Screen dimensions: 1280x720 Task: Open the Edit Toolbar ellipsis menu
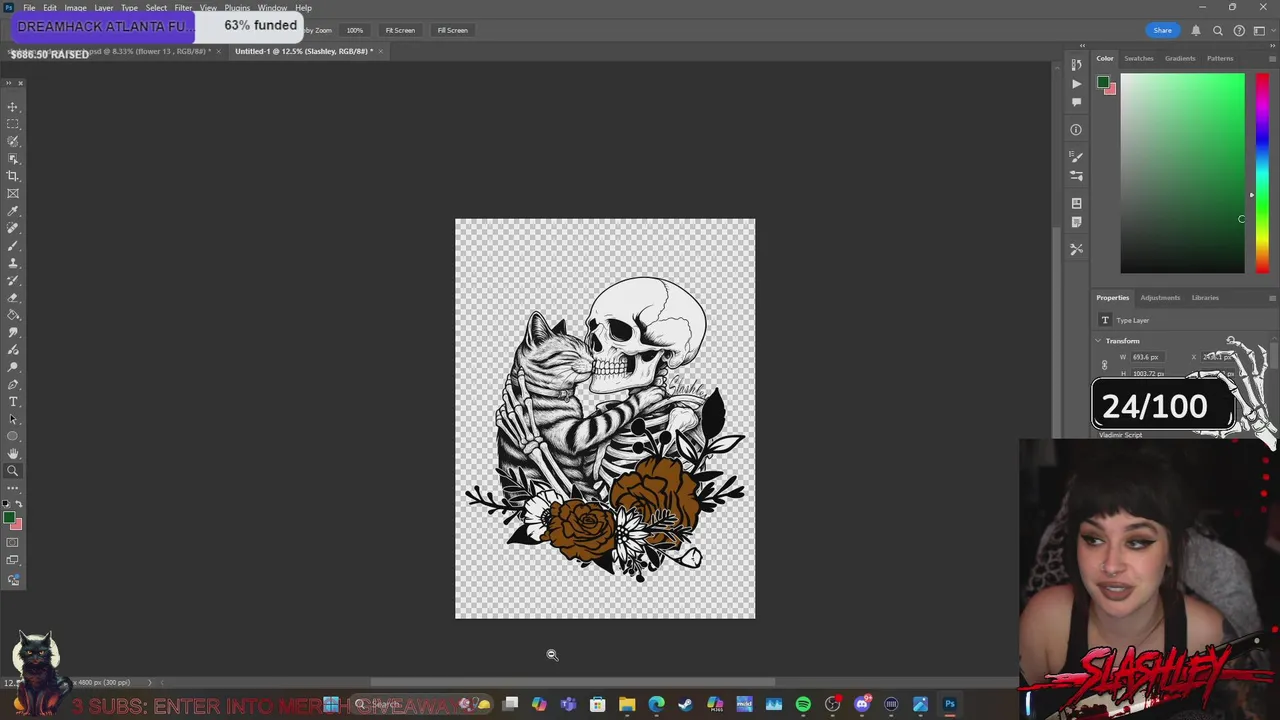[13, 488]
